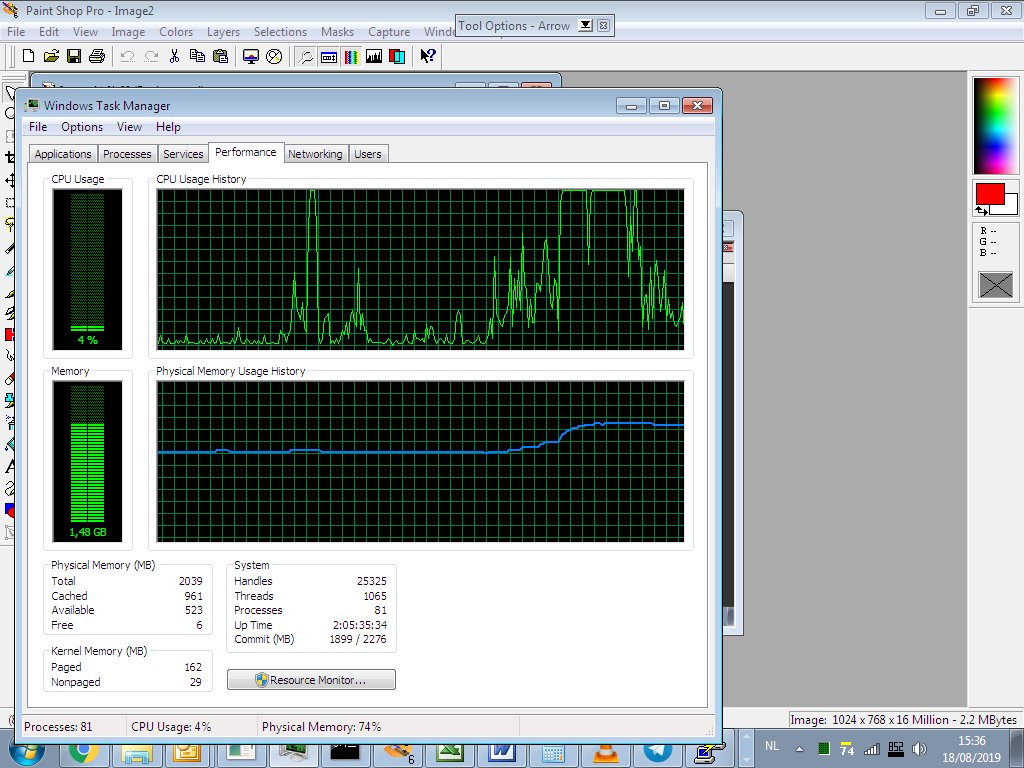Image resolution: width=1024 pixels, height=768 pixels.
Task: Open Word from the taskbar
Action: (501, 754)
